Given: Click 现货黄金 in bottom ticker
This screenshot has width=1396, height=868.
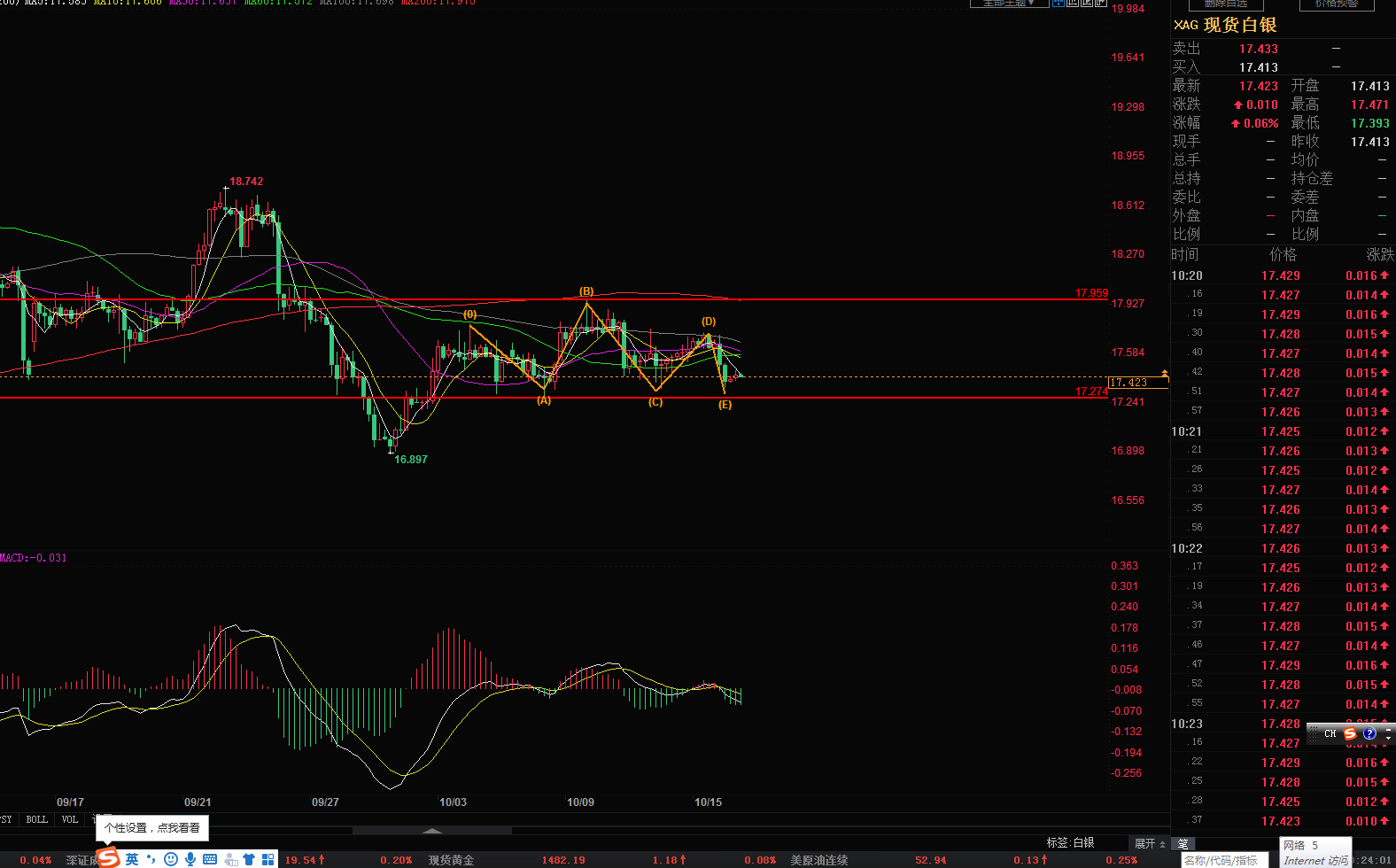Looking at the screenshot, I should coord(451,860).
